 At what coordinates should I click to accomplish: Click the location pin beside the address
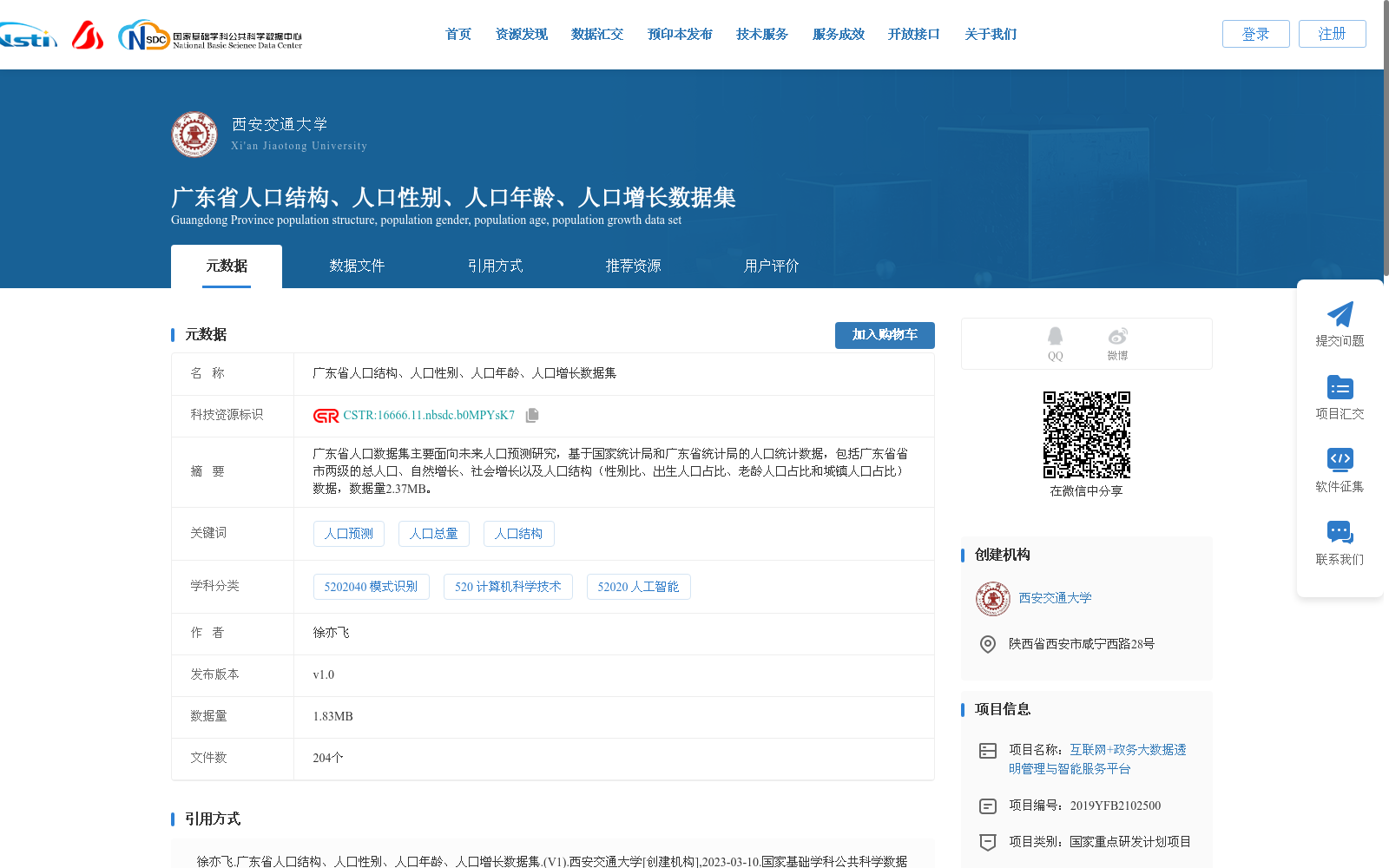pyautogui.click(x=987, y=644)
